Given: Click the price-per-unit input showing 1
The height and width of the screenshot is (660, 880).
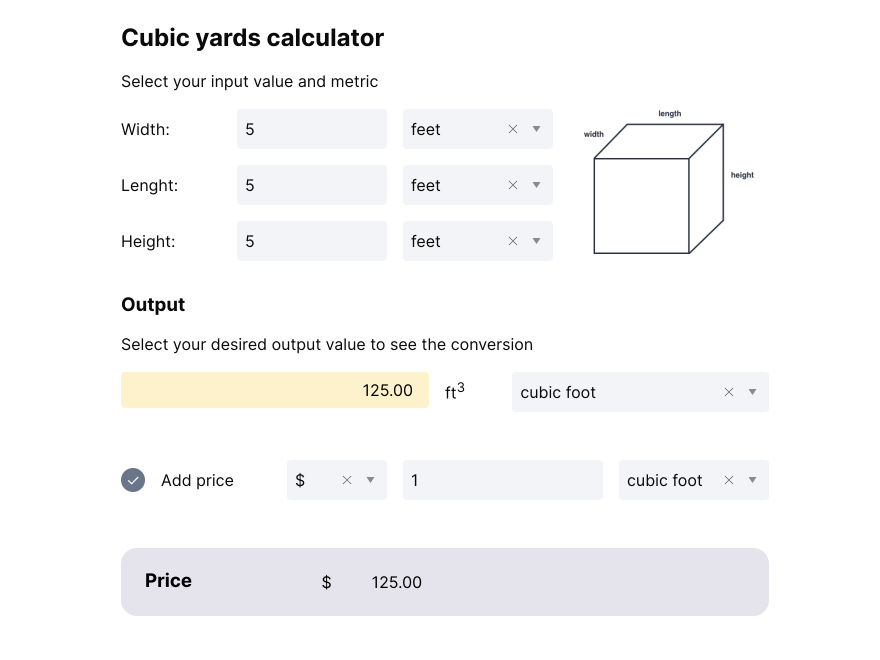Looking at the screenshot, I should 502,480.
